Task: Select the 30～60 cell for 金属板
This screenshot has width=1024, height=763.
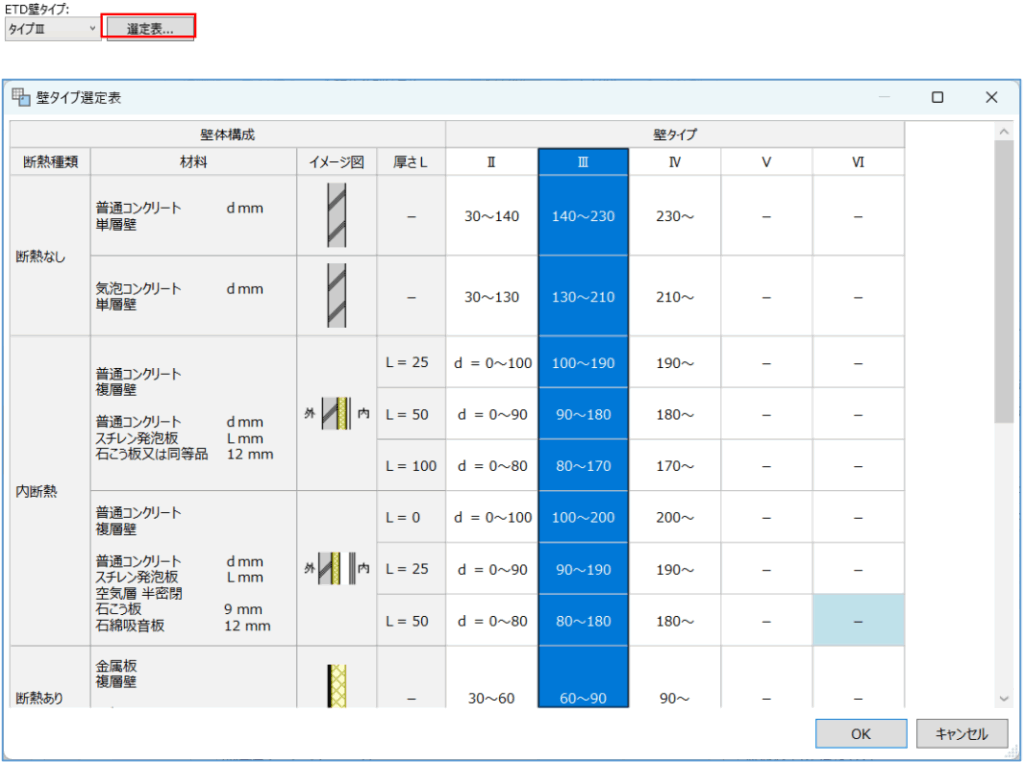Action: (x=491, y=698)
